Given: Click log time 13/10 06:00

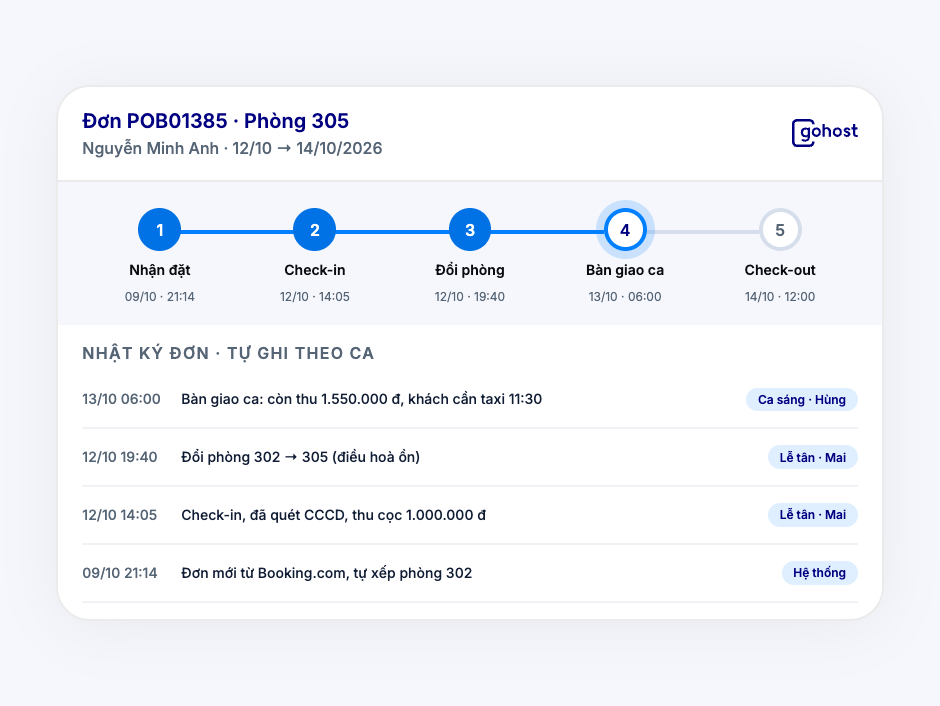Looking at the screenshot, I should (121, 399).
